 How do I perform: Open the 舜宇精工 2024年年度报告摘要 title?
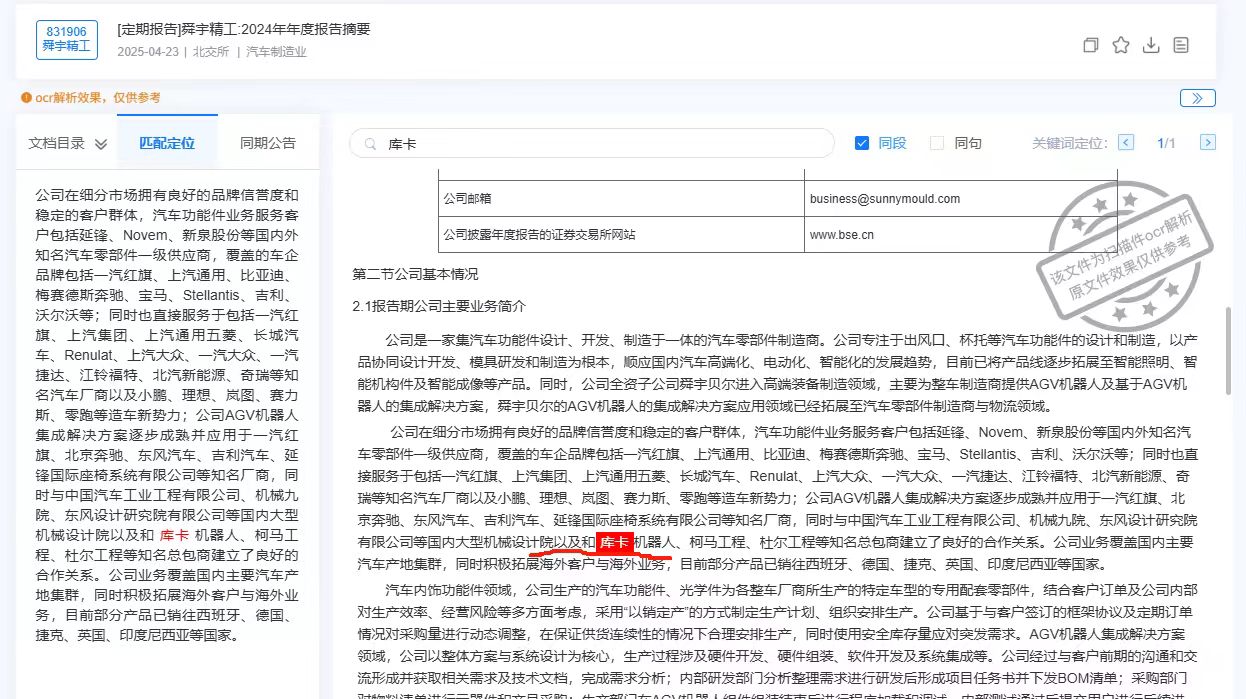tap(244, 29)
